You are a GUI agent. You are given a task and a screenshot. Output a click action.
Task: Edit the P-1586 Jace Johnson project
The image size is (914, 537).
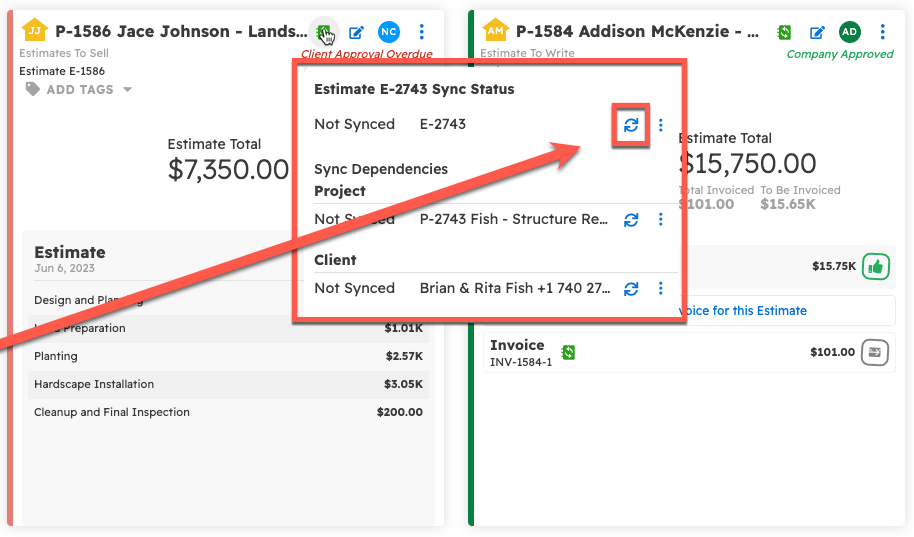pos(356,32)
